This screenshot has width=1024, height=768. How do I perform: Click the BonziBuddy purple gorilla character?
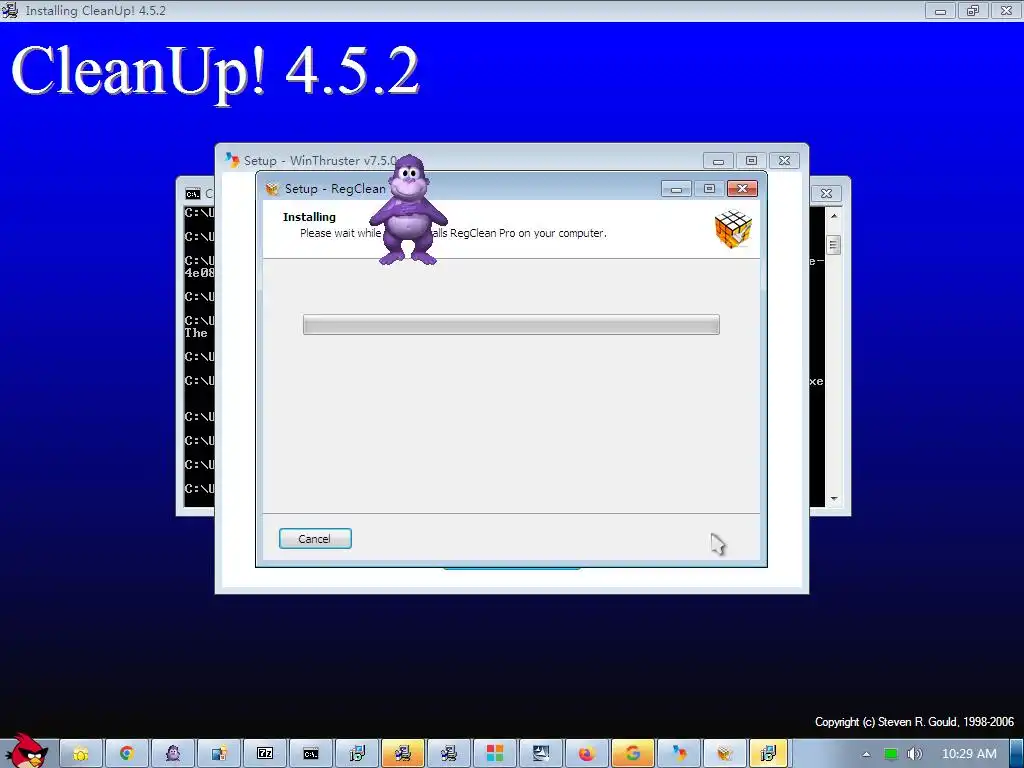pos(408,210)
